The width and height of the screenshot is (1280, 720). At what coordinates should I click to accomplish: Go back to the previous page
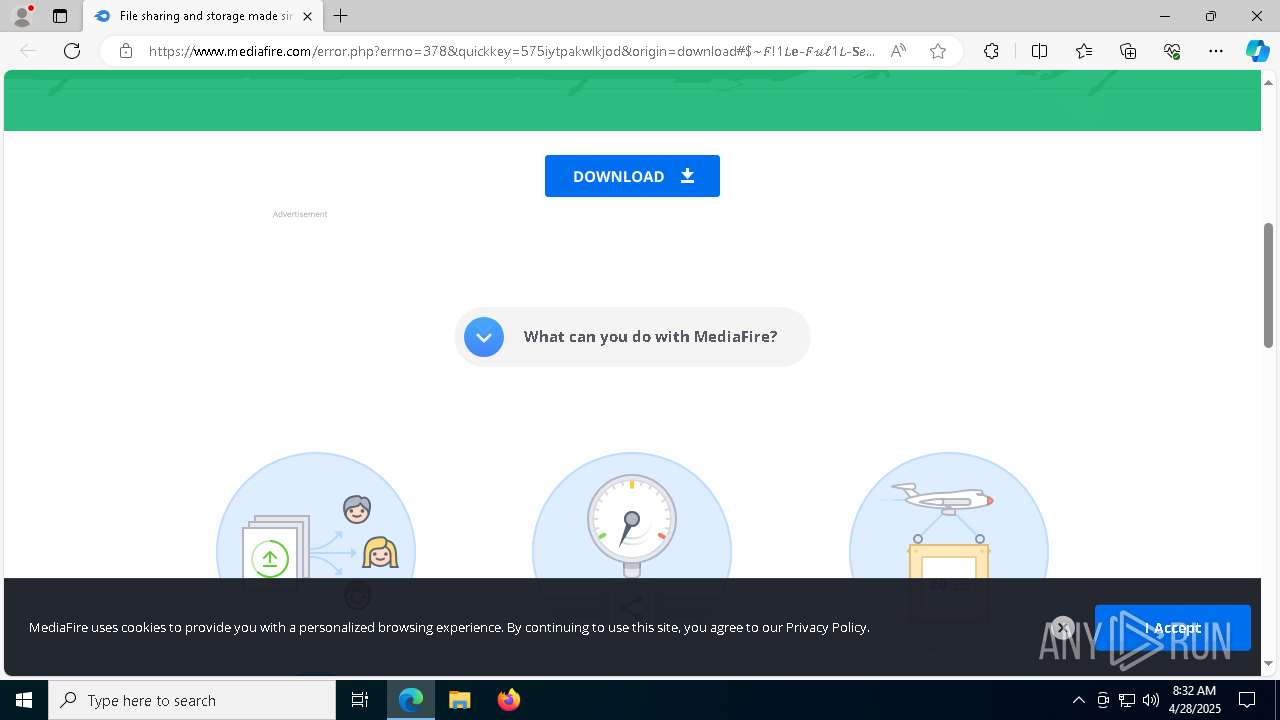tap(28, 51)
